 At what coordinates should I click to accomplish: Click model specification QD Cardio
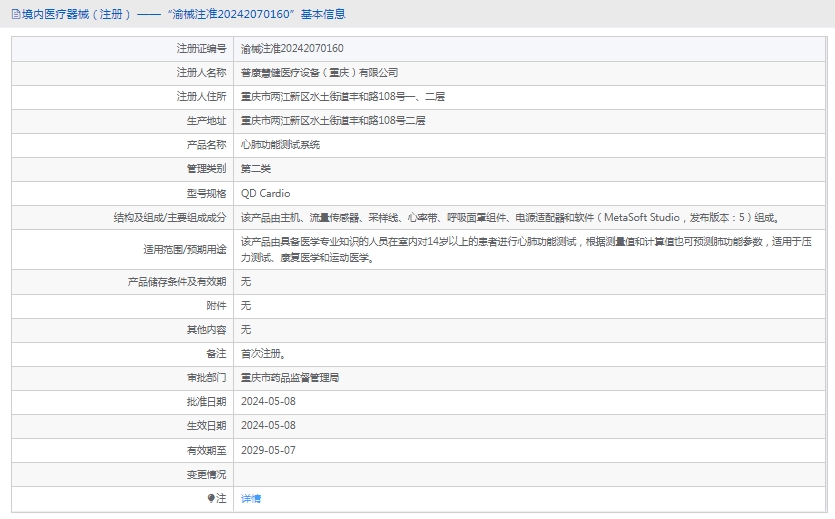click(x=266, y=193)
